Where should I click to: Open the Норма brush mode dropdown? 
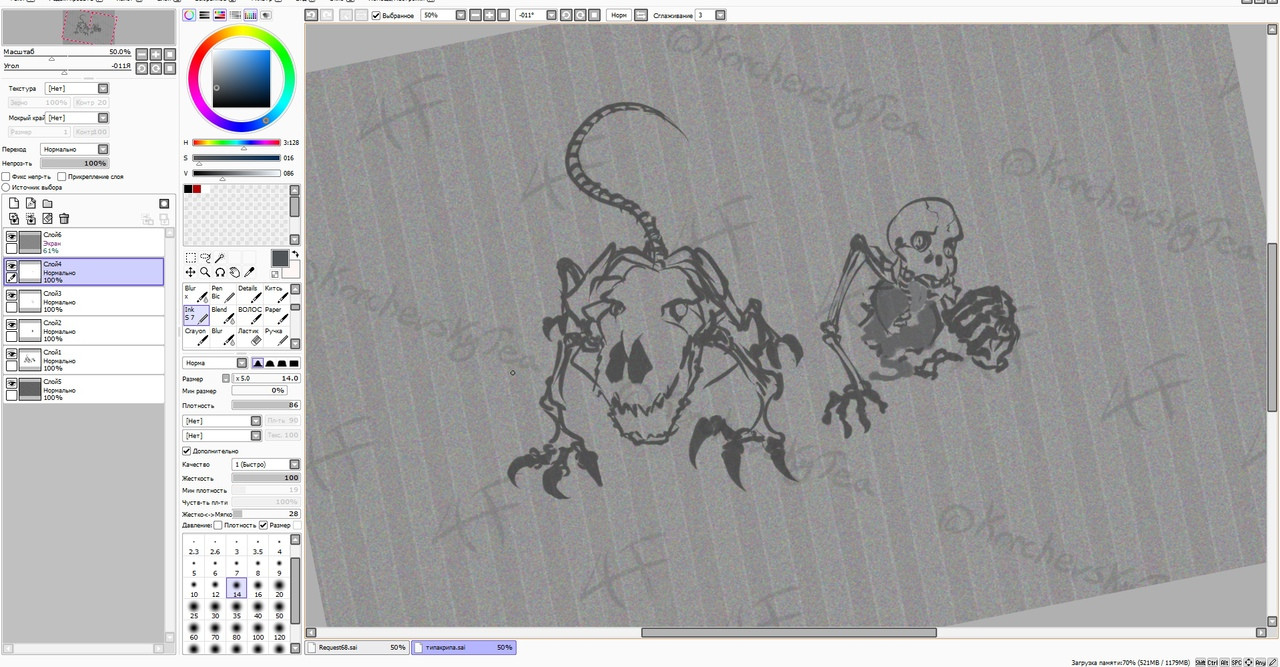[215, 363]
